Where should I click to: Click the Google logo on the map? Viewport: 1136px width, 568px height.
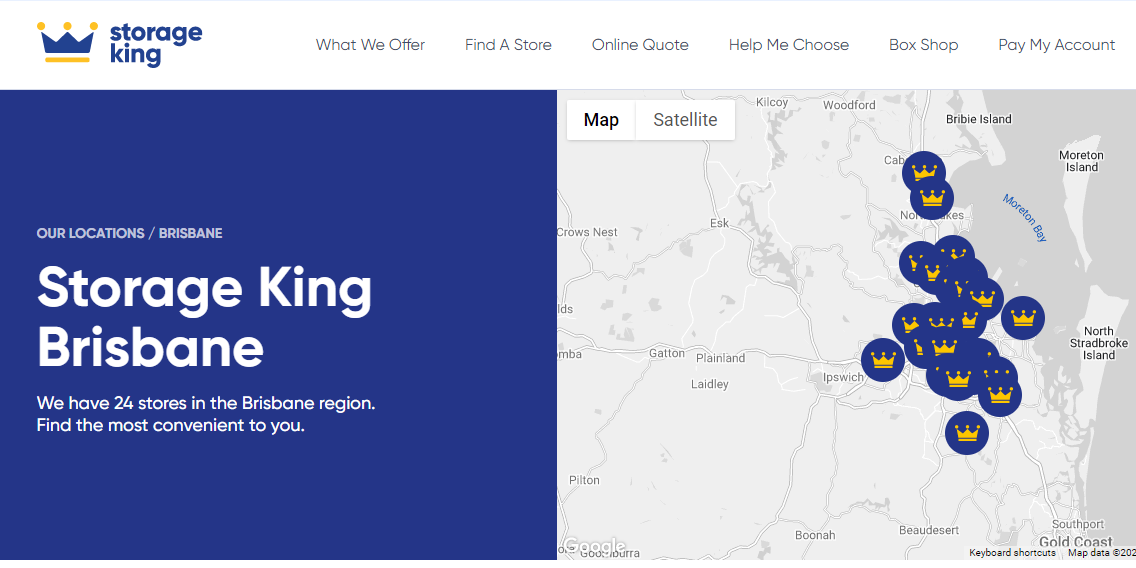pos(594,547)
